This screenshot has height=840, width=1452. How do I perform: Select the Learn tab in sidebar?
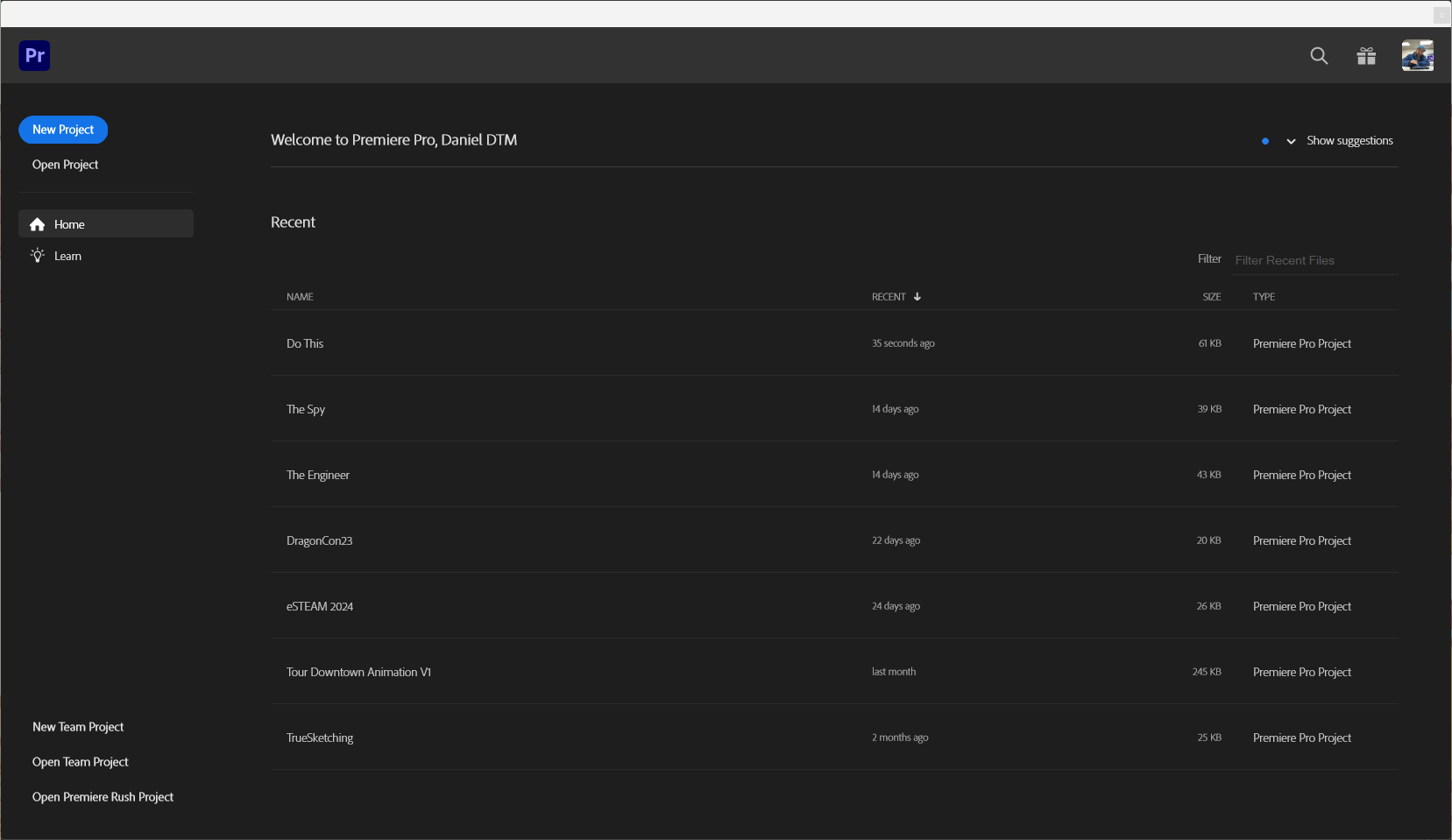click(x=106, y=256)
